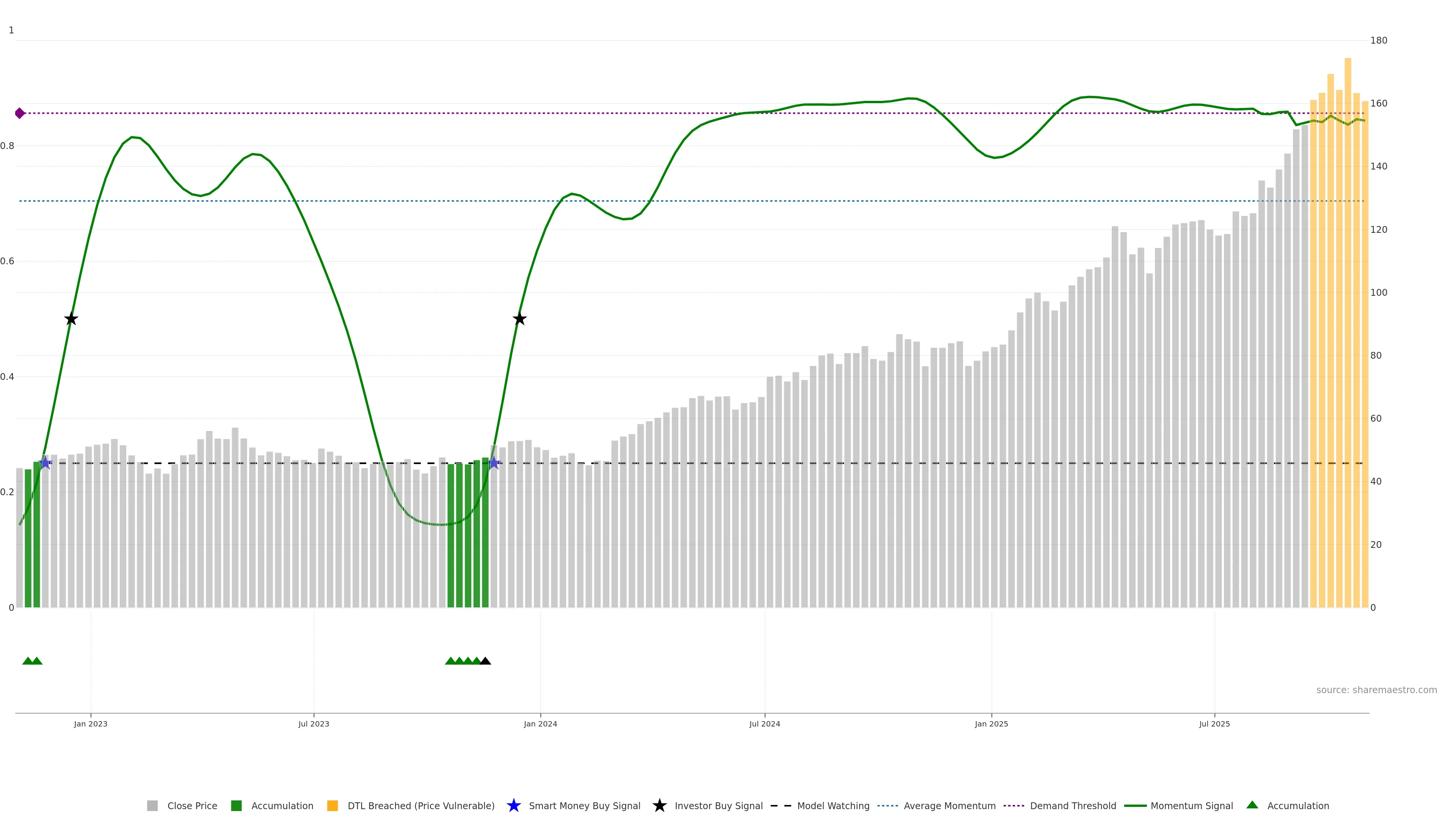Click the green triangle Accumulation legend icon

pyautogui.click(x=1252, y=805)
